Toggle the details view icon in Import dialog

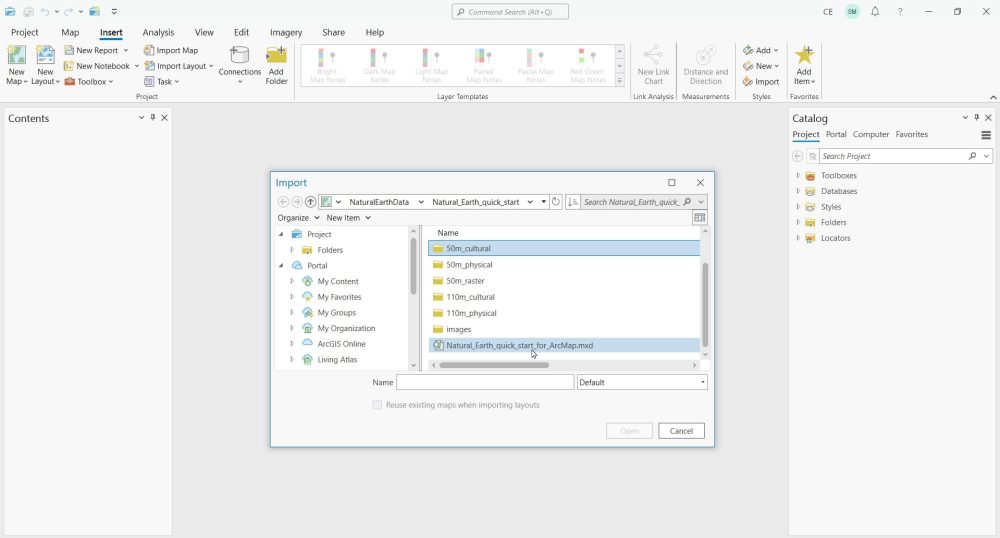coord(700,218)
